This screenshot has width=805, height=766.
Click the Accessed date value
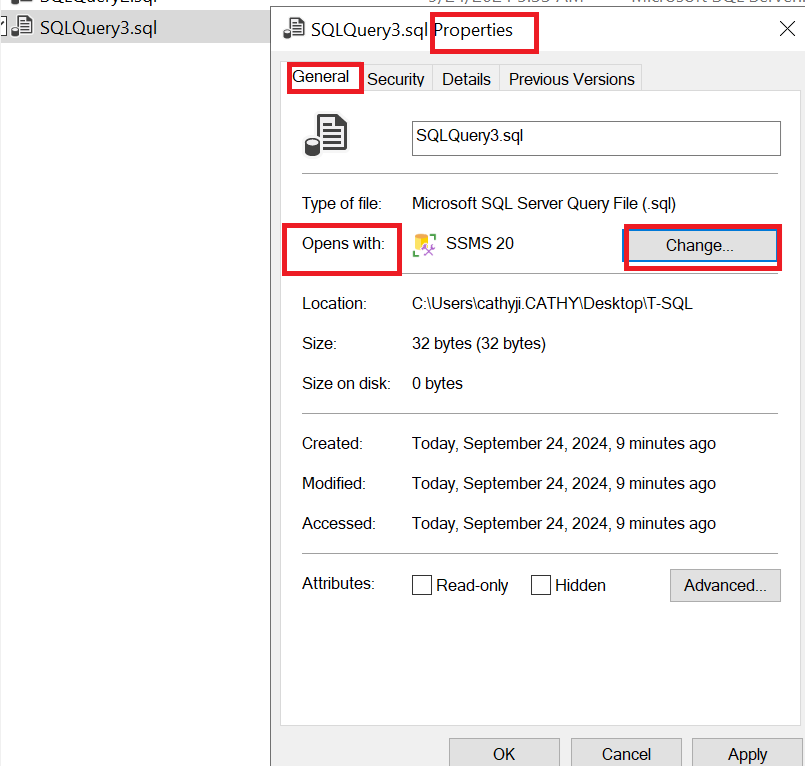click(x=564, y=524)
